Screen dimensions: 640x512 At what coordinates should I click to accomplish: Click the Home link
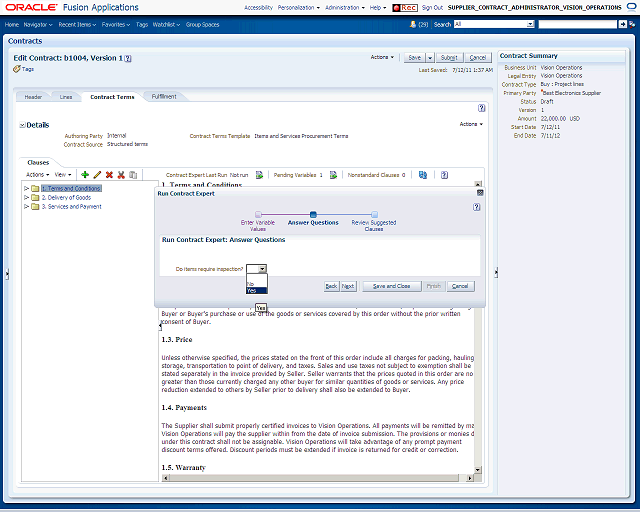12,24
